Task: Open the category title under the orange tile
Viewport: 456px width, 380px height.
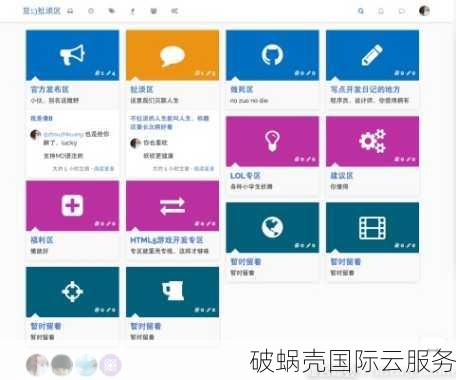Action: 142,89
